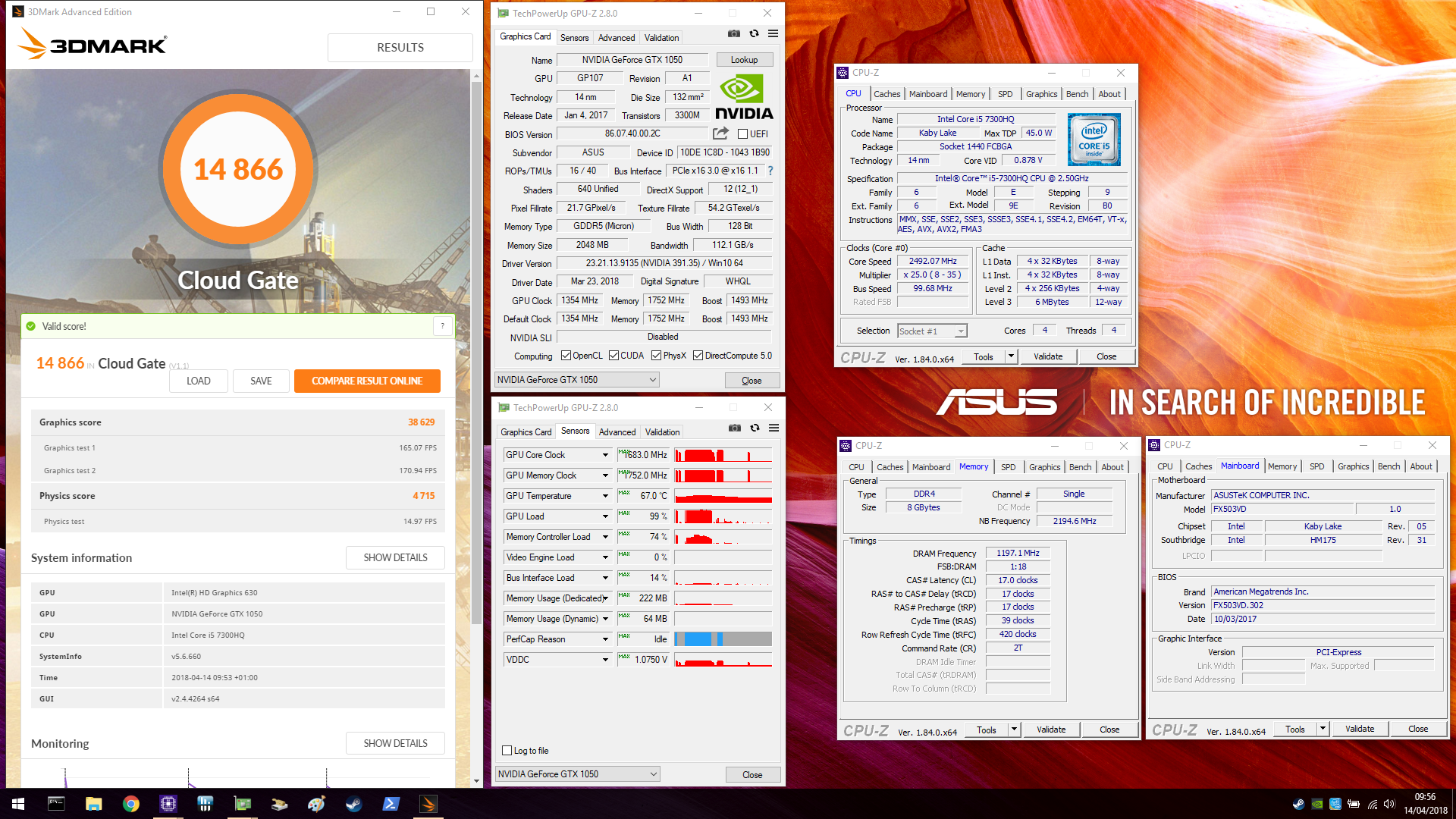This screenshot has height=819, width=1456.
Task: Open Bench tab in CPU-Z Mainboard window
Action: (x=1389, y=466)
